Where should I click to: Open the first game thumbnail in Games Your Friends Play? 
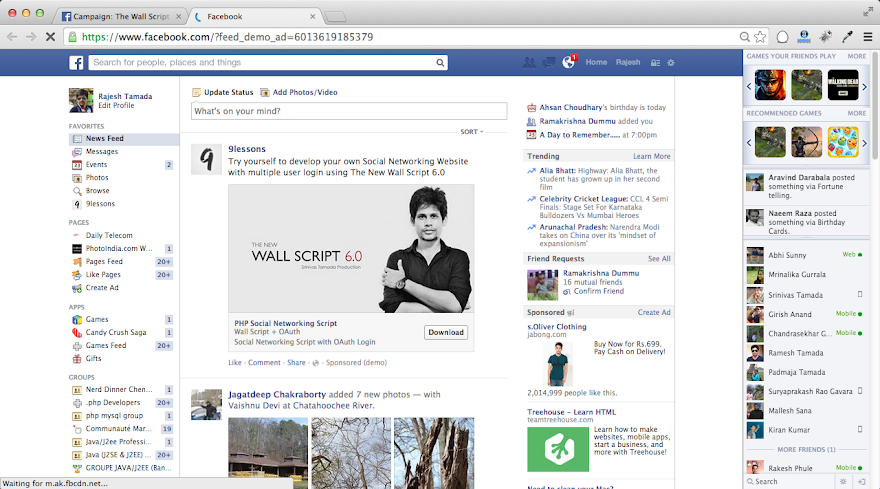[769, 85]
